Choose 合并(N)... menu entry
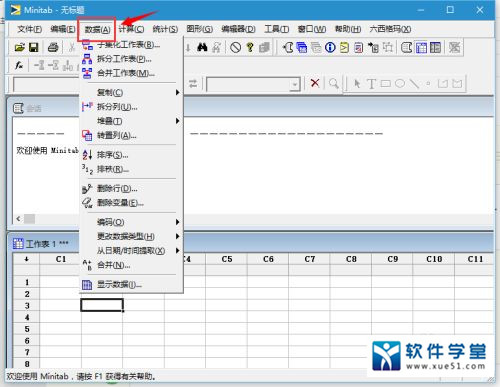This screenshot has height=387, width=500. coord(131,265)
